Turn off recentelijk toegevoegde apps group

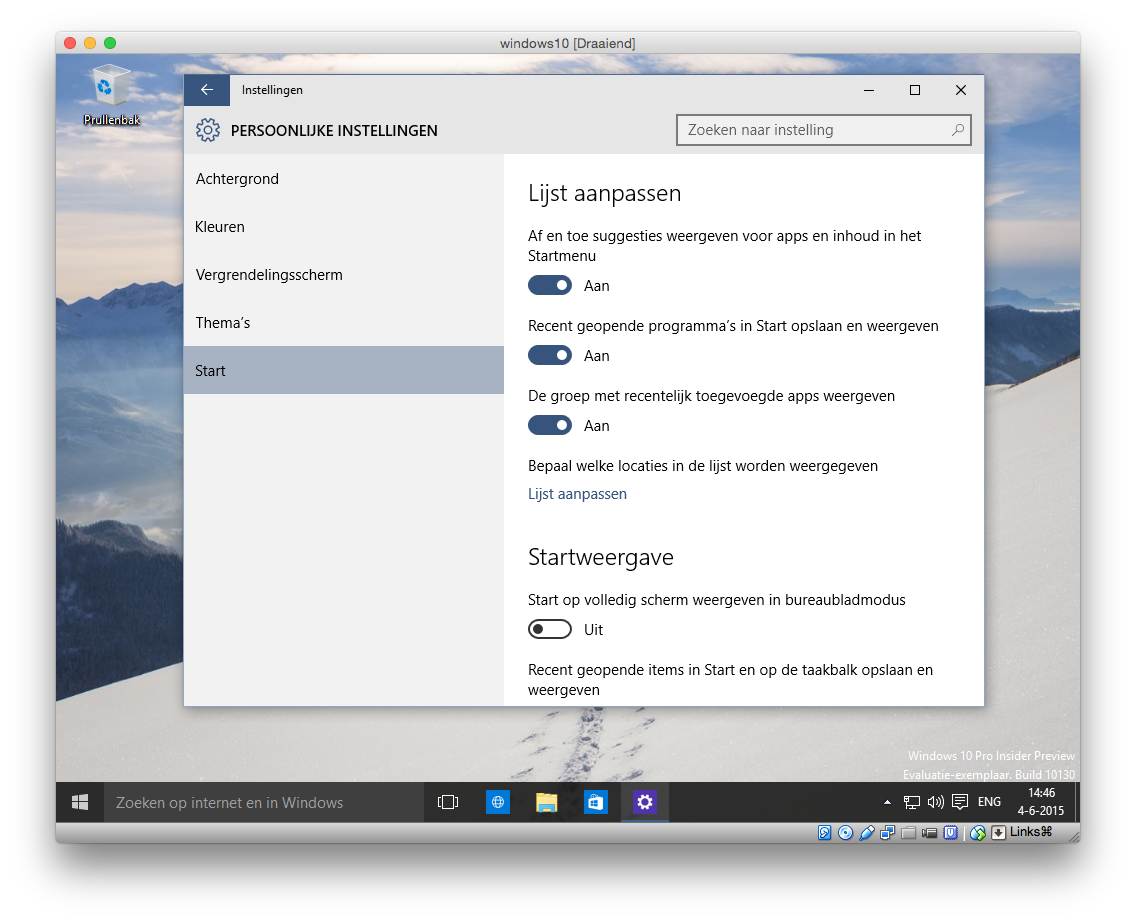[x=550, y=426]
